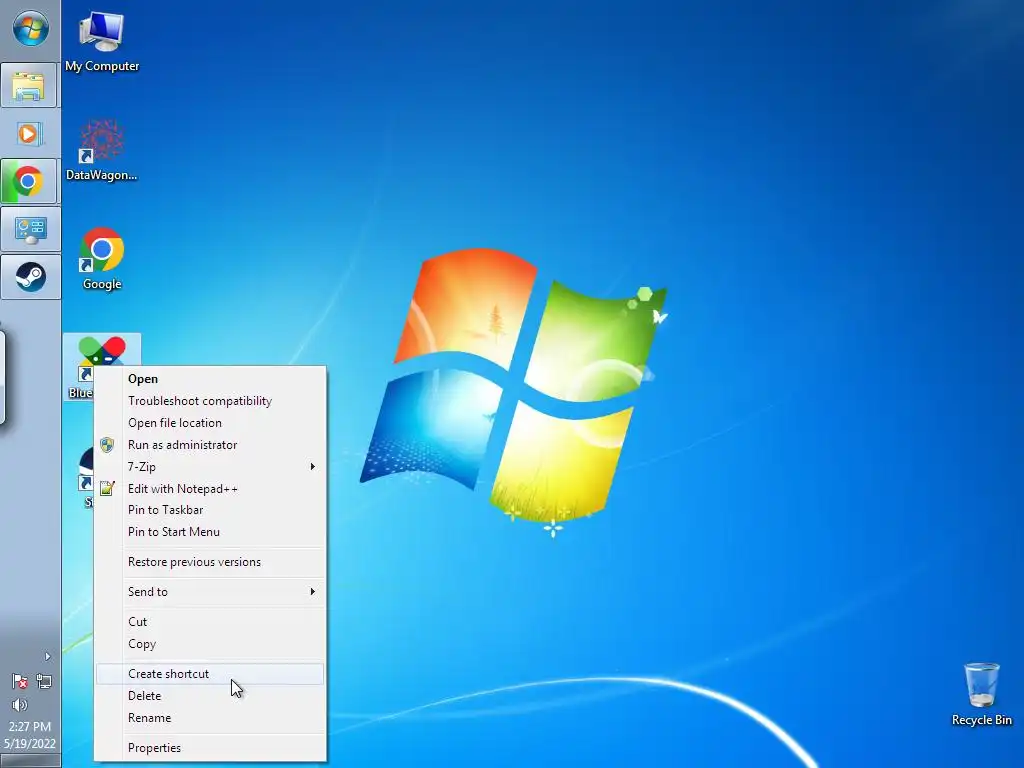Choose Properties in the context menu

[210, 748]
